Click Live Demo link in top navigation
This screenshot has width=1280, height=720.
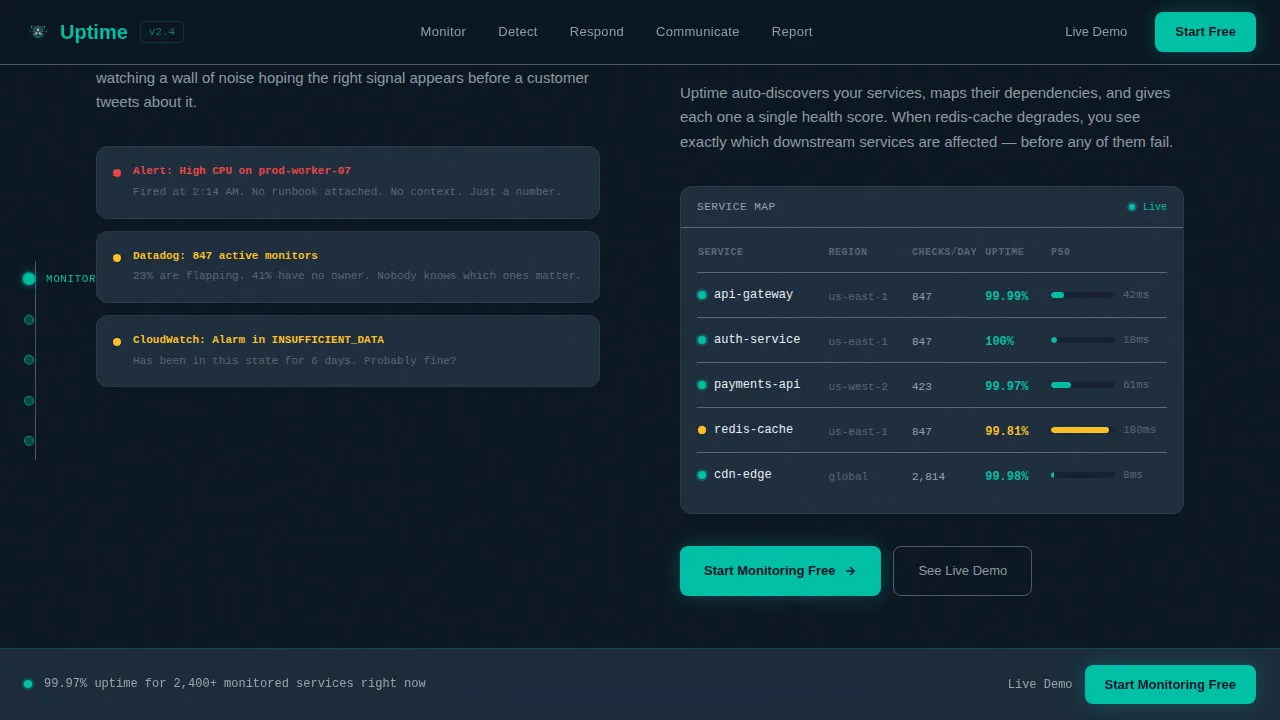click(1096, 32)
